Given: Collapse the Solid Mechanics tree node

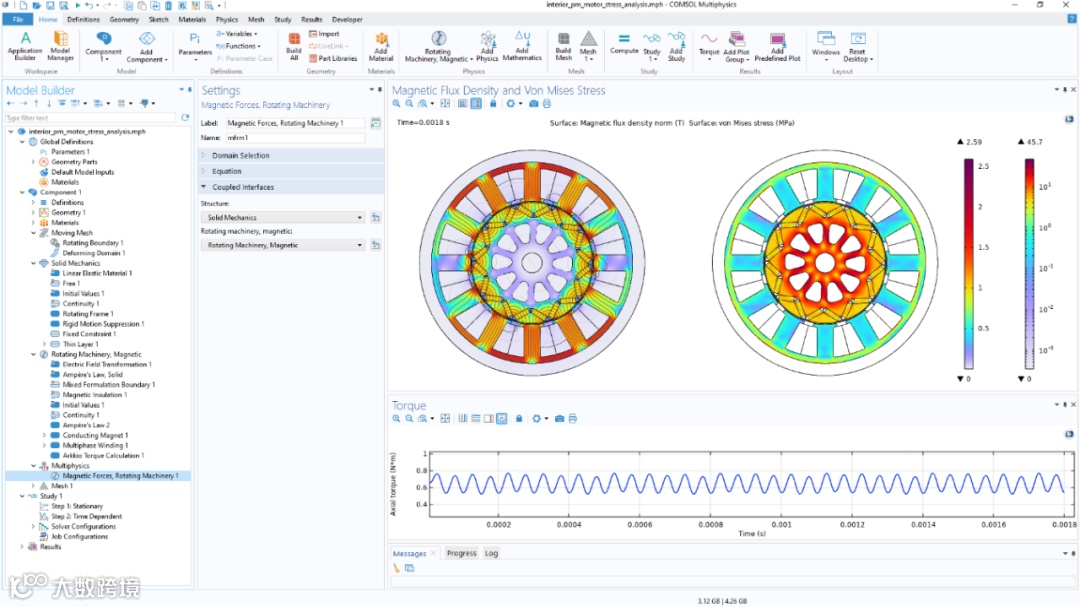Looking at the screenshot, I should [x=33, y=263].
